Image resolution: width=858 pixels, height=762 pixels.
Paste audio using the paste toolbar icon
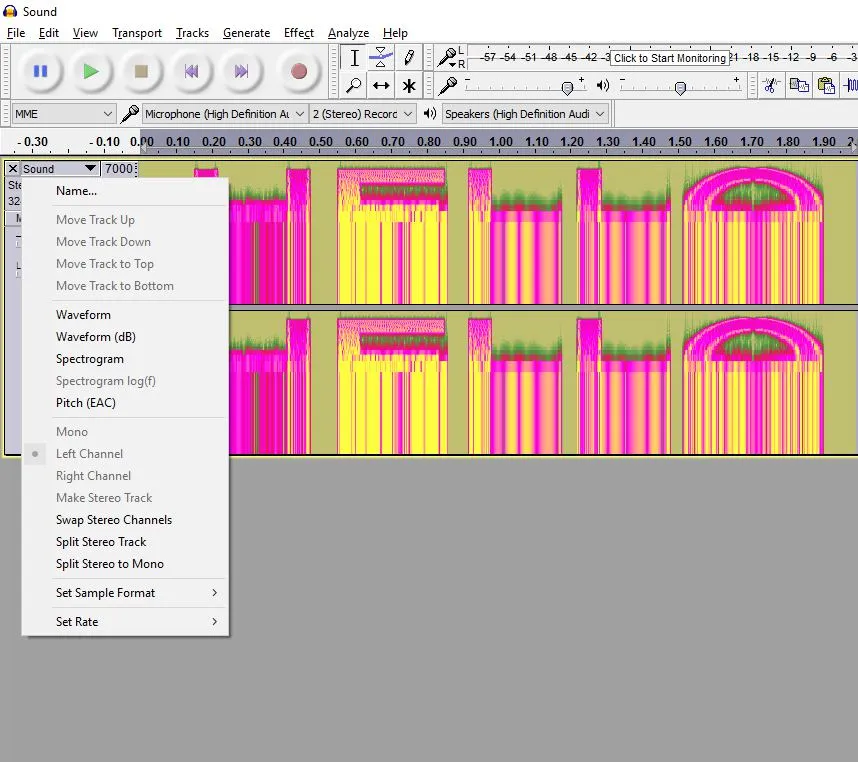[824, 87]
